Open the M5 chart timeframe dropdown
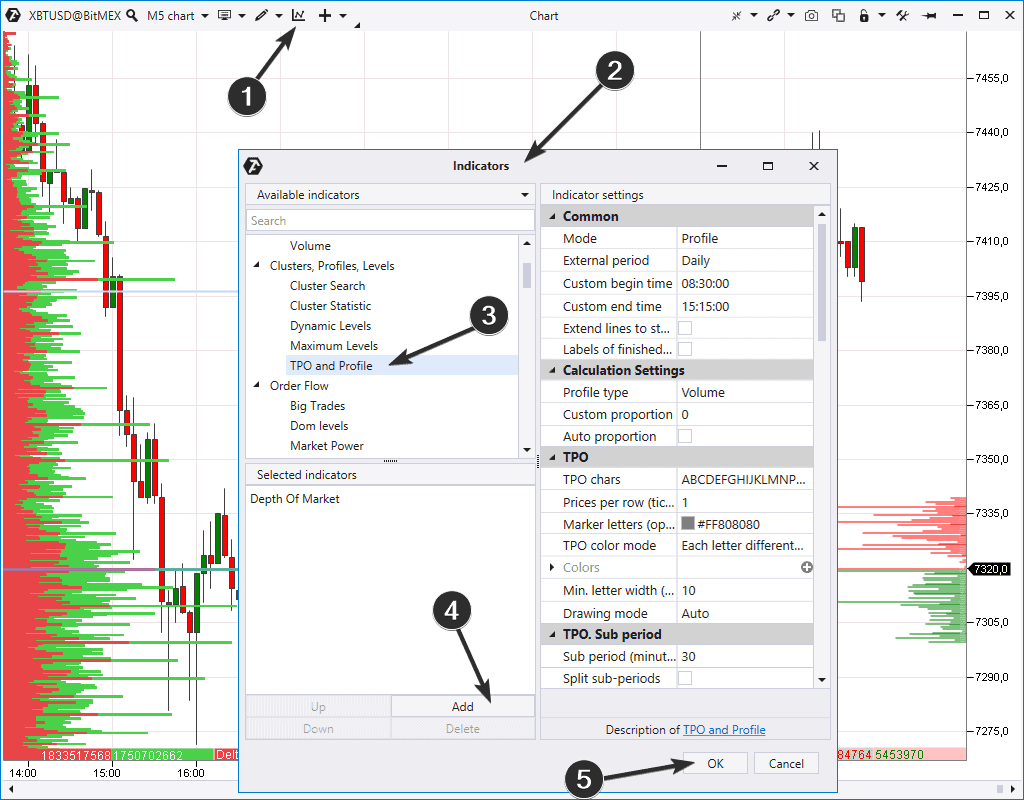The image size is (1024, 800). point(177,16)
